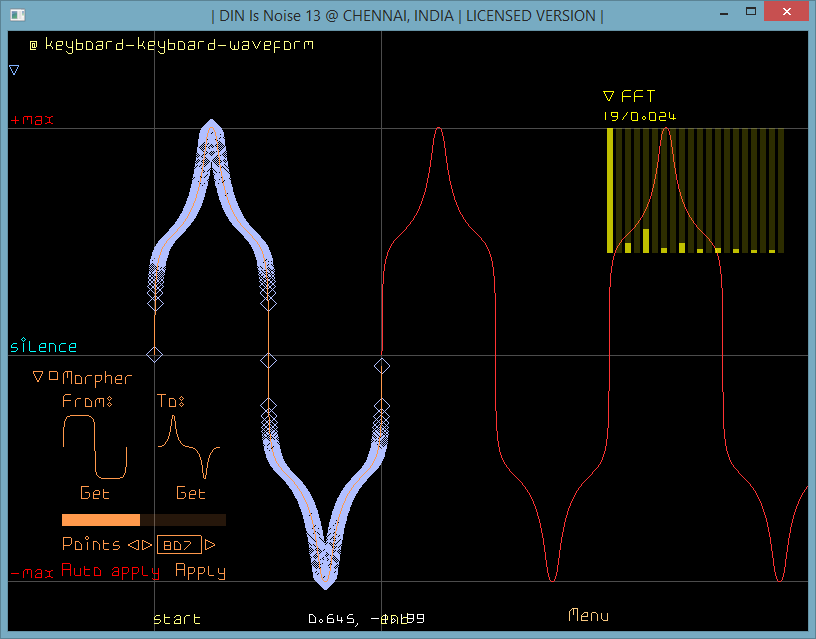Toggle Auto apply in Morpher
Viewport: 816px width, 639px height.
[x=110, y=571]
